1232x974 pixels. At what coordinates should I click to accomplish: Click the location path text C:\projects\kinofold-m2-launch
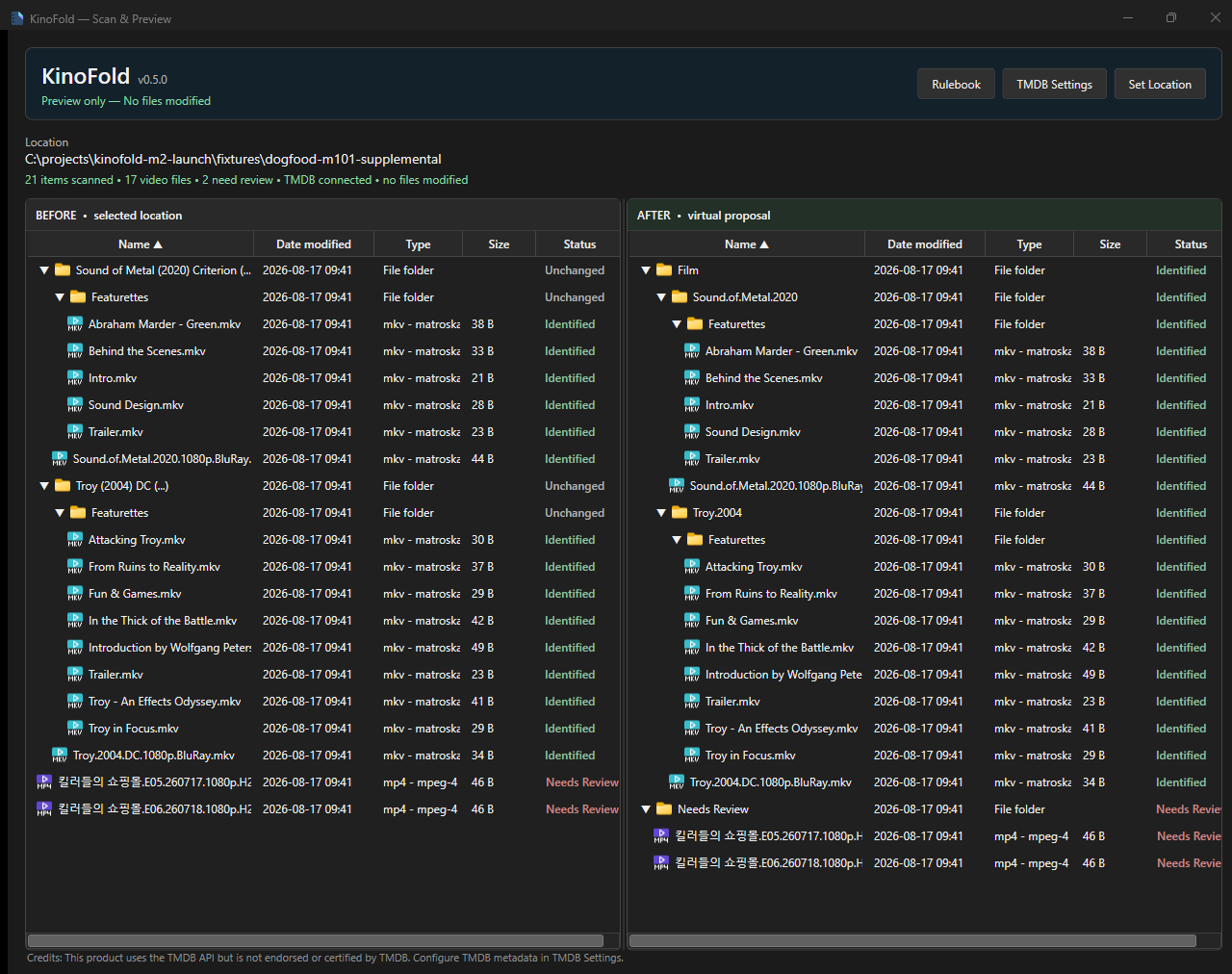[x=233, y=160]
